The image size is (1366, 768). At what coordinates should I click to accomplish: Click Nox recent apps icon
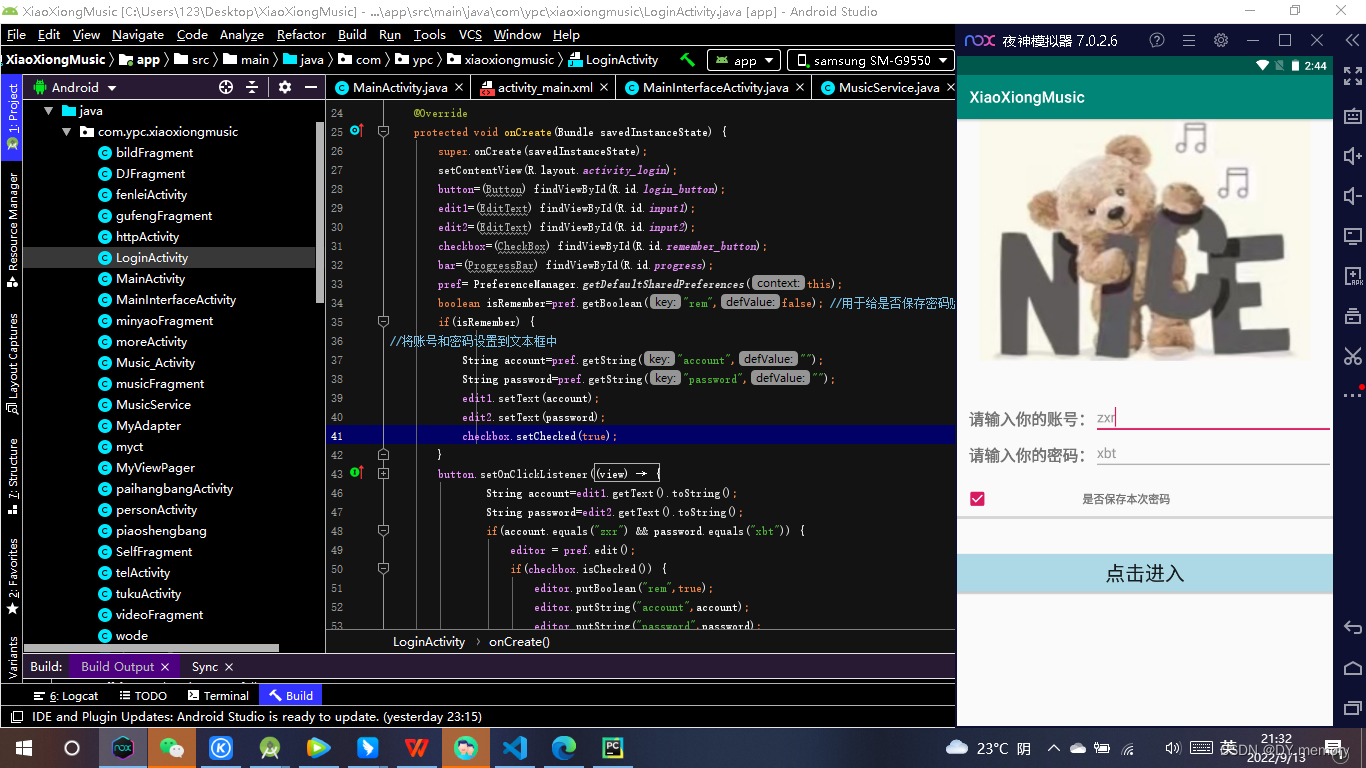point(1352,707)
